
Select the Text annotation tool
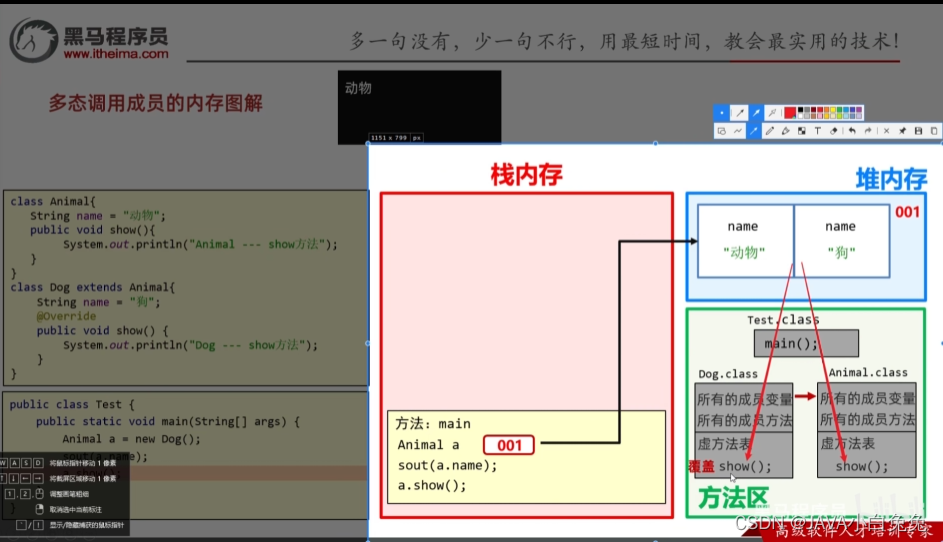[x=818, y=131]
